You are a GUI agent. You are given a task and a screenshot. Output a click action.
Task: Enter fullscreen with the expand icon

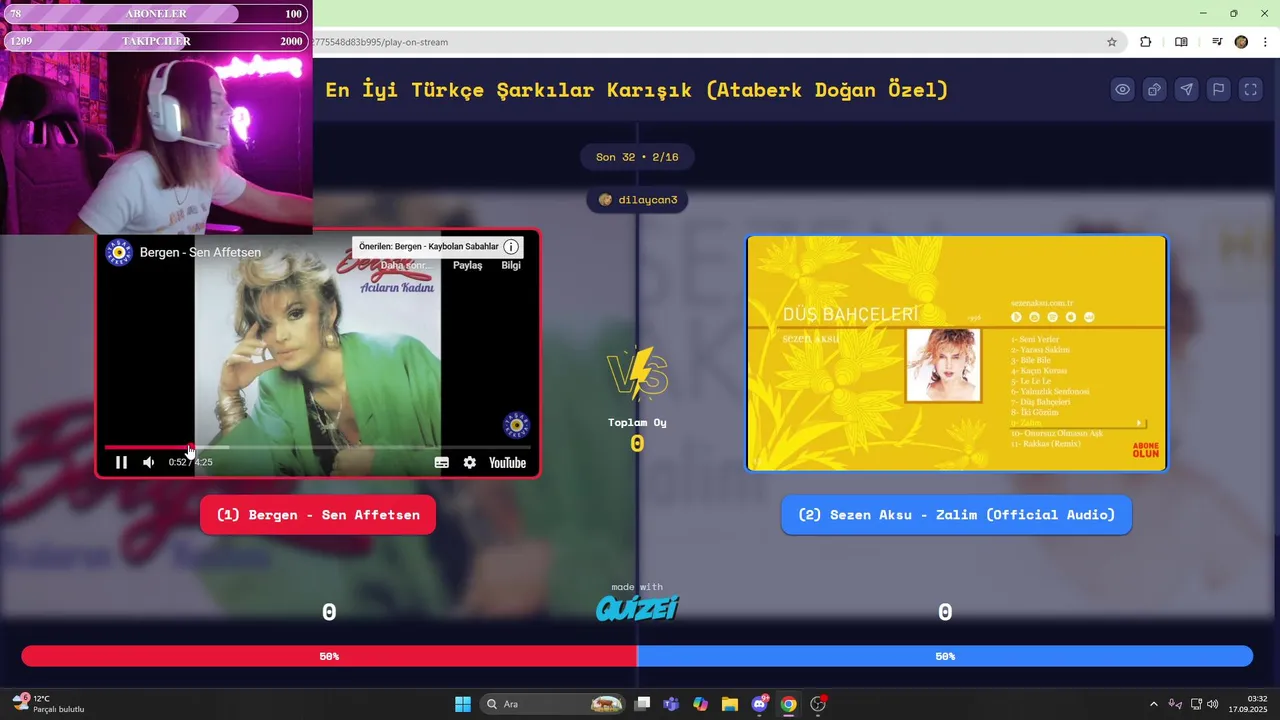coord(1251,90)
